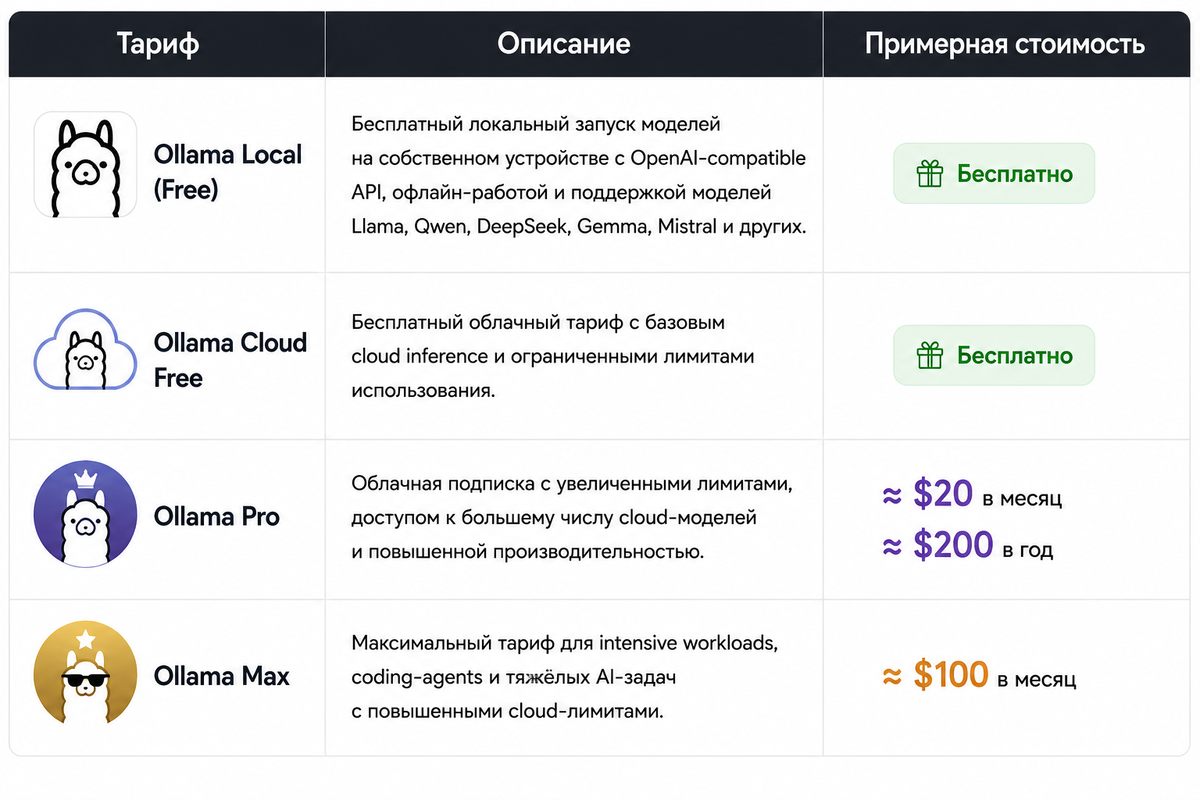Click the ≈ $100 в месяц price

pos(979,676)
